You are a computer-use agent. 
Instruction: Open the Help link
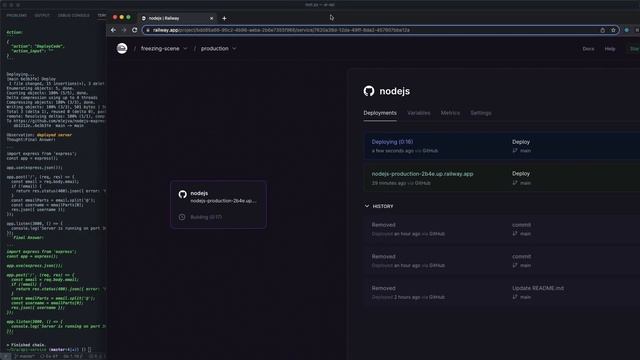610,49
